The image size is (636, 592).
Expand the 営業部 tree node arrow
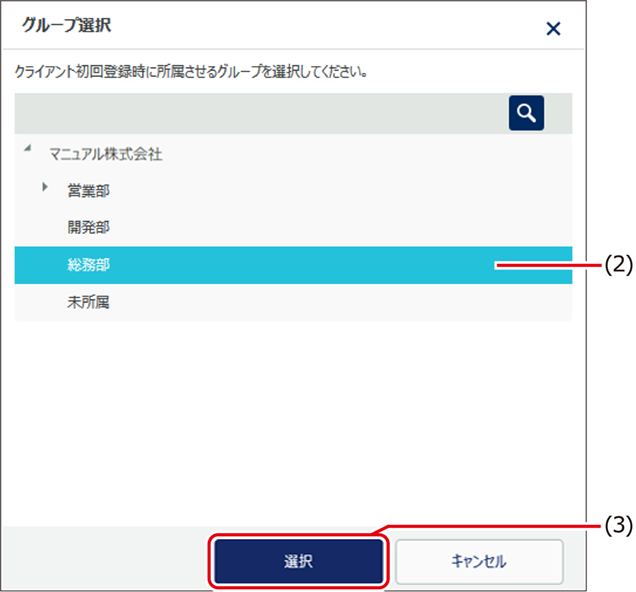[x=45, y=187]
